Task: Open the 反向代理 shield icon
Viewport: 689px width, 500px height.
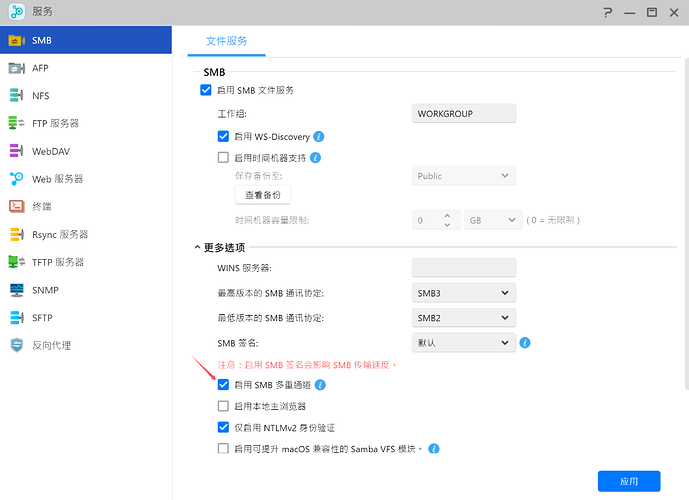Action: 16,345
